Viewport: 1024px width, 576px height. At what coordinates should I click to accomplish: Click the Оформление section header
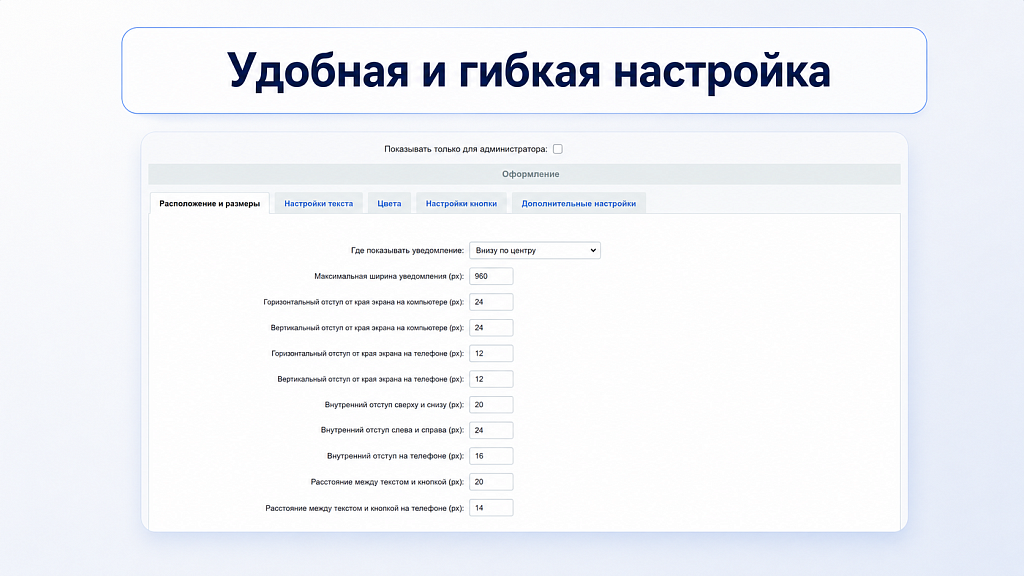(x=524, y=174)
